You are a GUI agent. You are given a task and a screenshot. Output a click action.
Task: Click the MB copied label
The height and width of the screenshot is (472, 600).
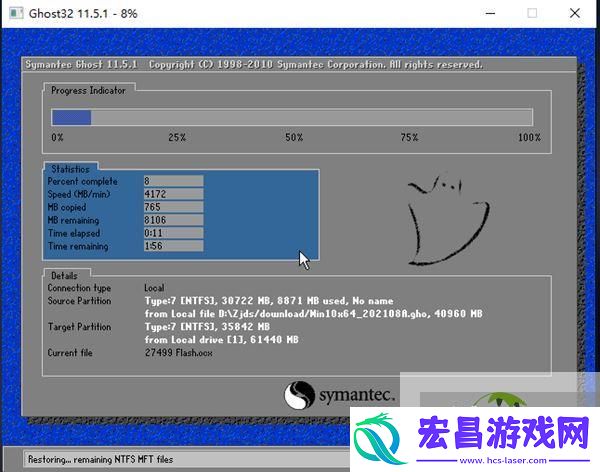point(67,207)
